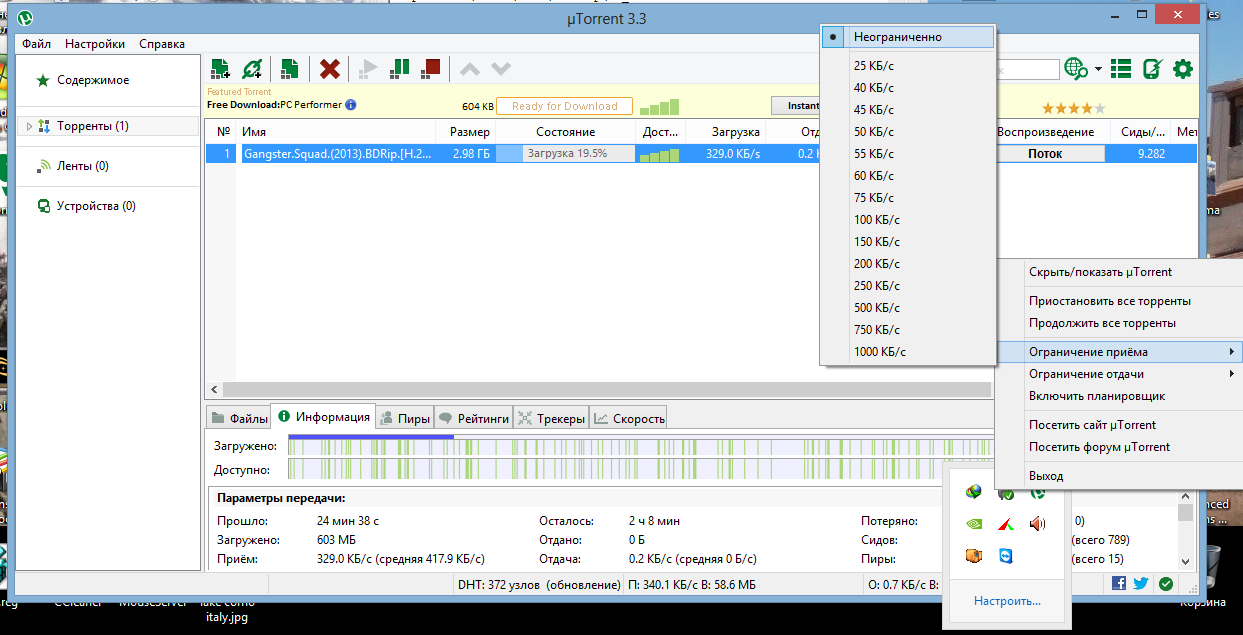
Task: Move torrent up with the queue arrow
Action: point(469,69)
